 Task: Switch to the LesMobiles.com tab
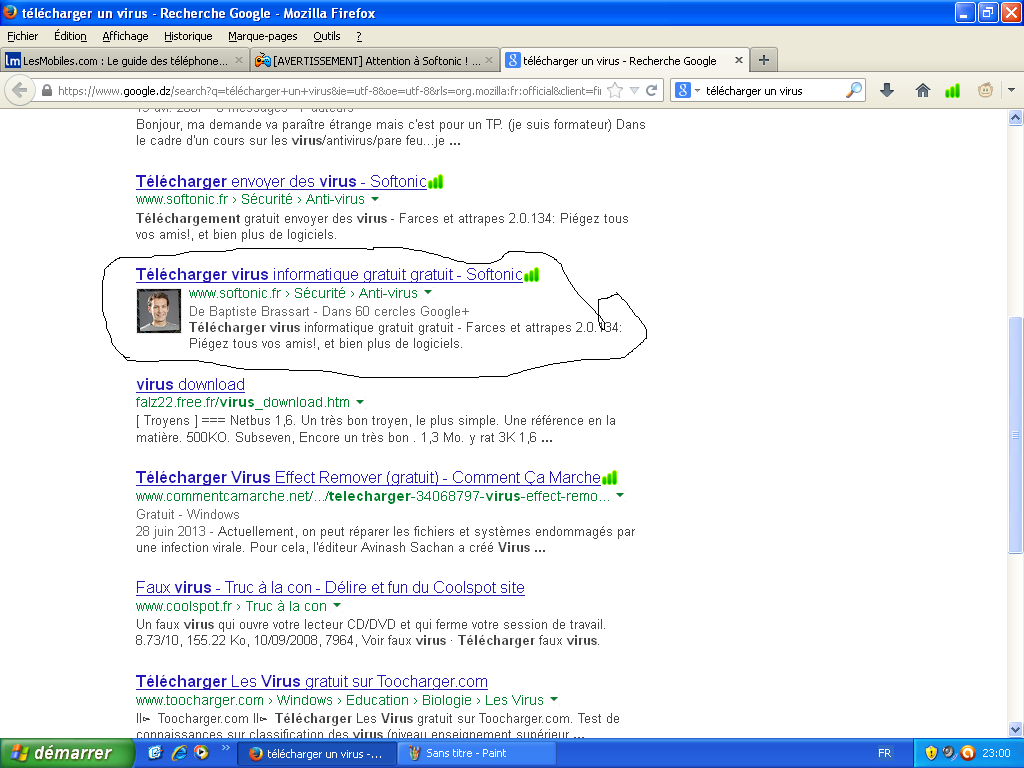pyautogui.click(x=125, y=61)
